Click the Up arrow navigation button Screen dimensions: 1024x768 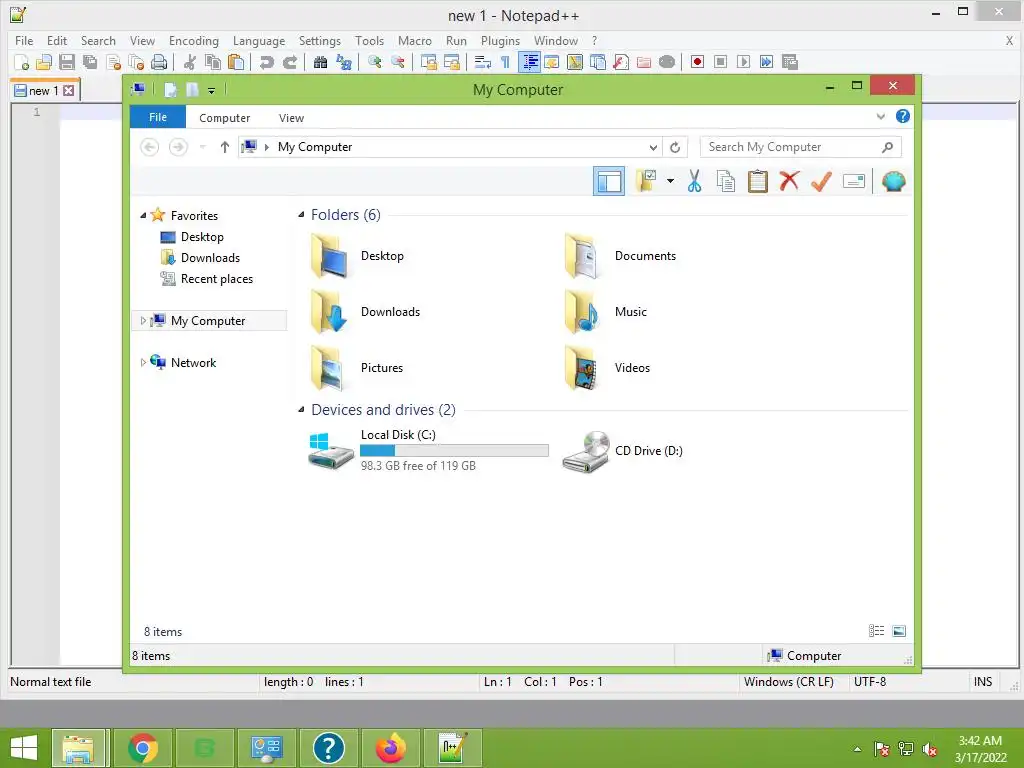click(x=225, y=147)
